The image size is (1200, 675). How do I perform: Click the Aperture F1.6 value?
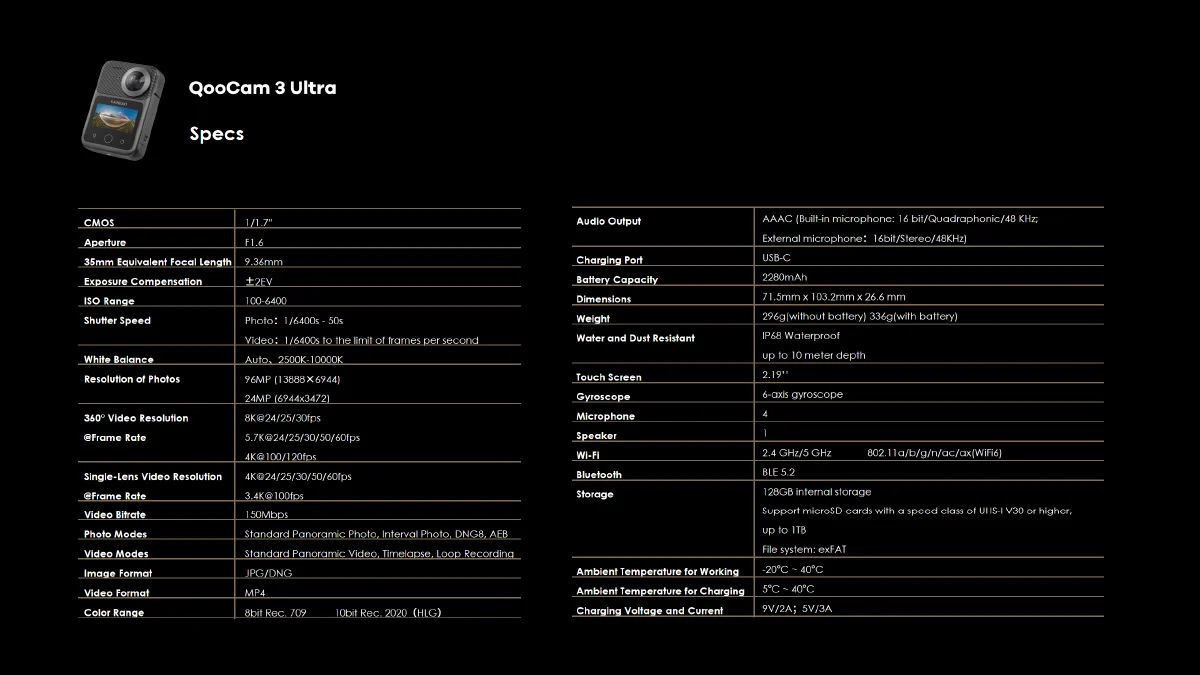pyautogui.click(x=254, y=242)
